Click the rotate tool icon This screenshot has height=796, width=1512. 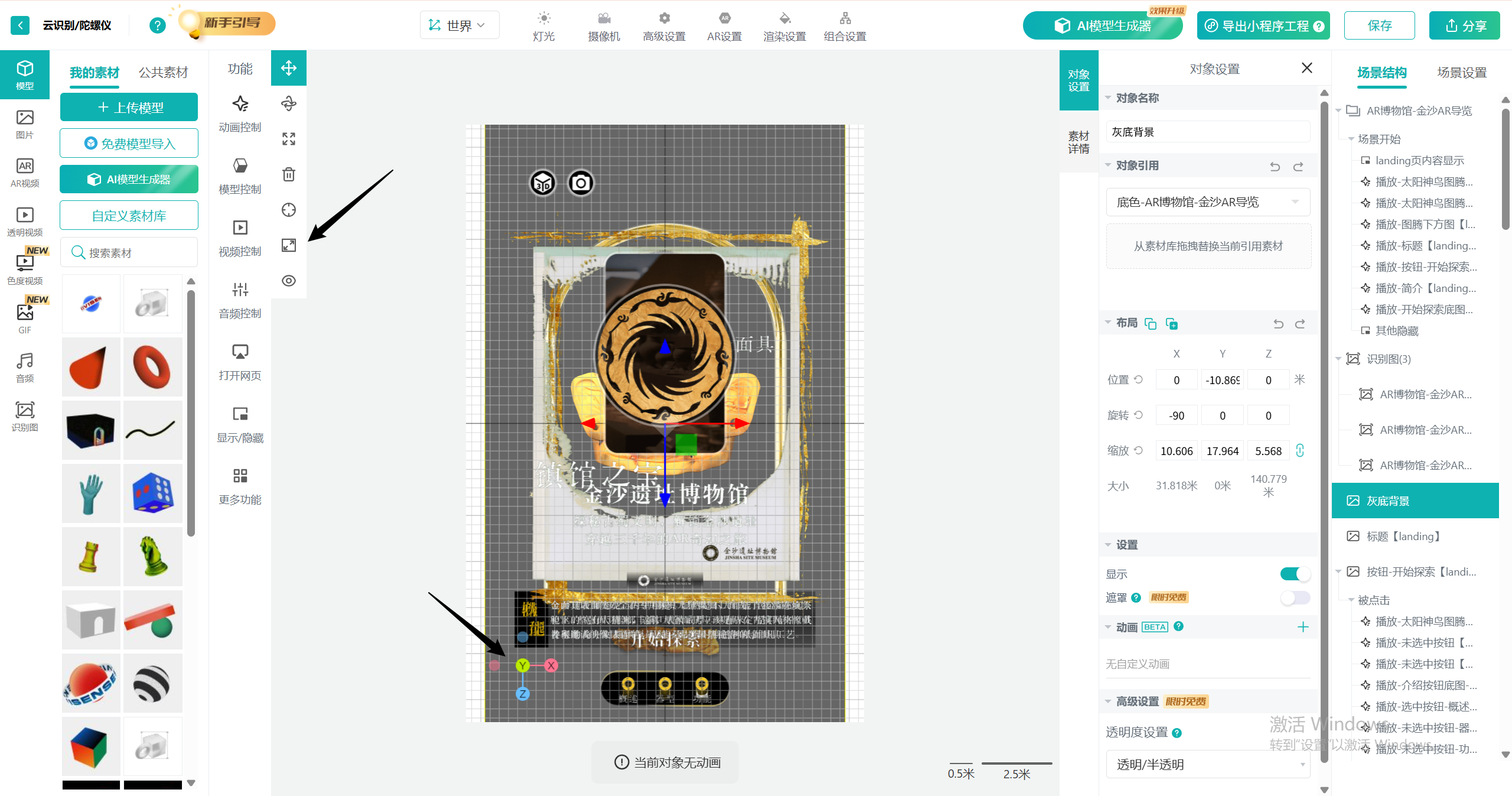tap(288, 103)
